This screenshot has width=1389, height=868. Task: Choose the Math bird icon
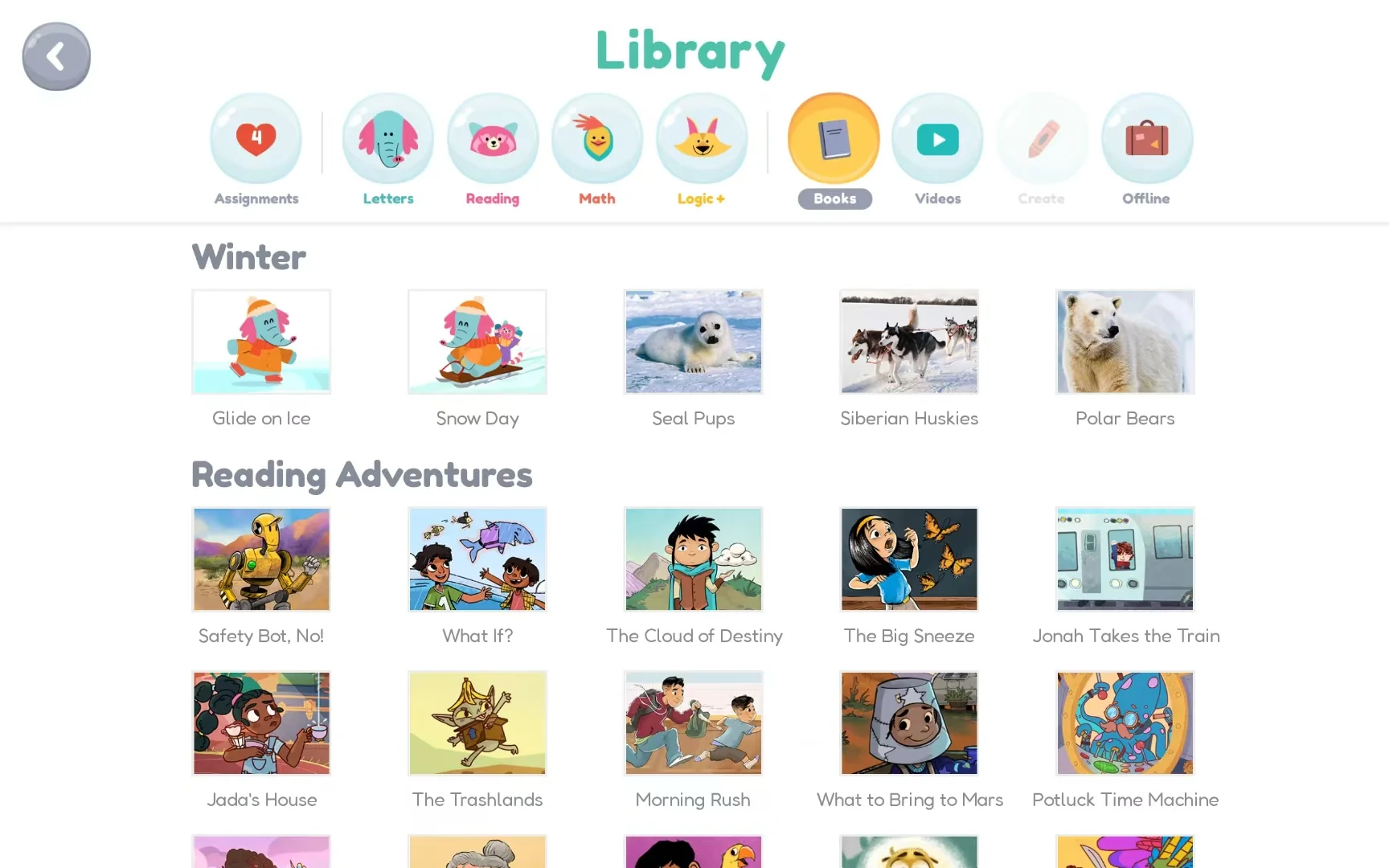(597, 138)
